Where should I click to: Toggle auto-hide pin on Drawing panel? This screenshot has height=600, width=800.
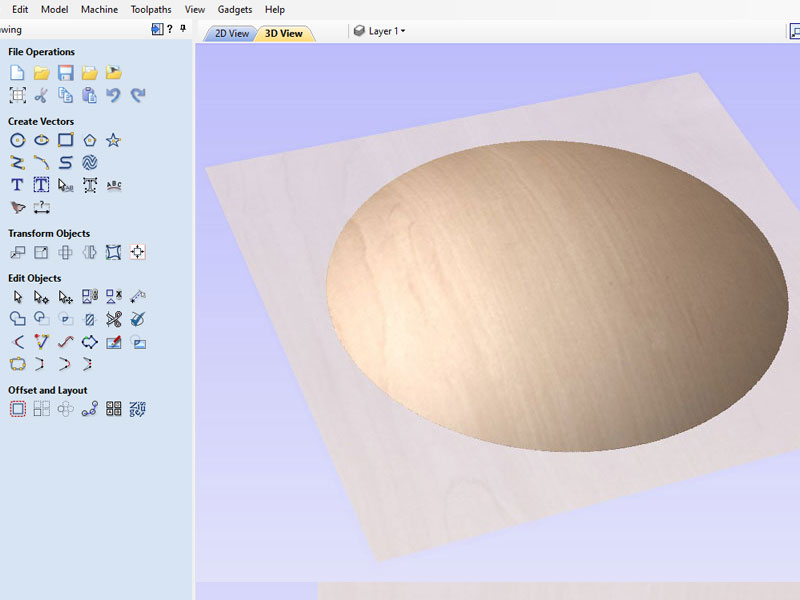click(x=183, y=29)
